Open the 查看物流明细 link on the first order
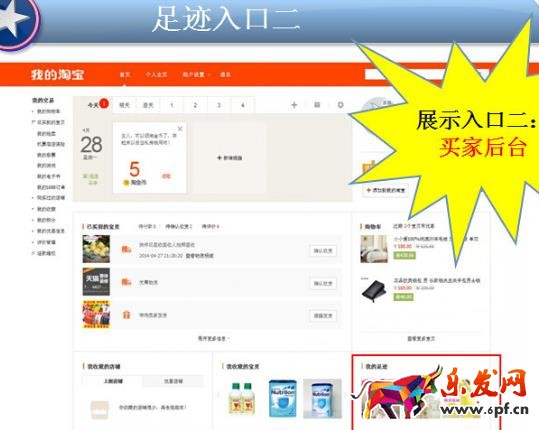The width and height of the screenshot is (539, 430). 200,256
